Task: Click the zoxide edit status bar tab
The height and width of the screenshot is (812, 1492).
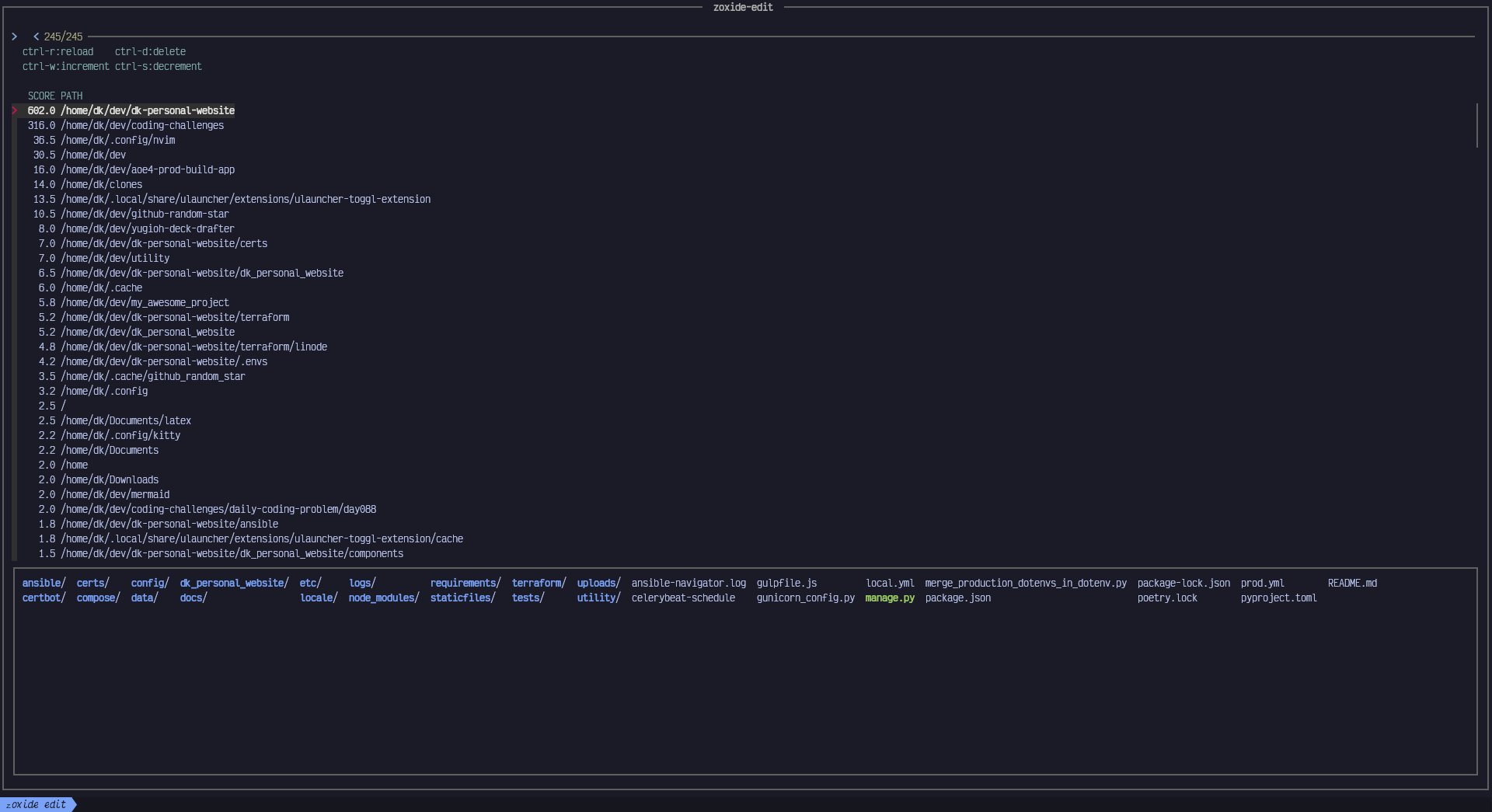Action: [x=36, y=804]
